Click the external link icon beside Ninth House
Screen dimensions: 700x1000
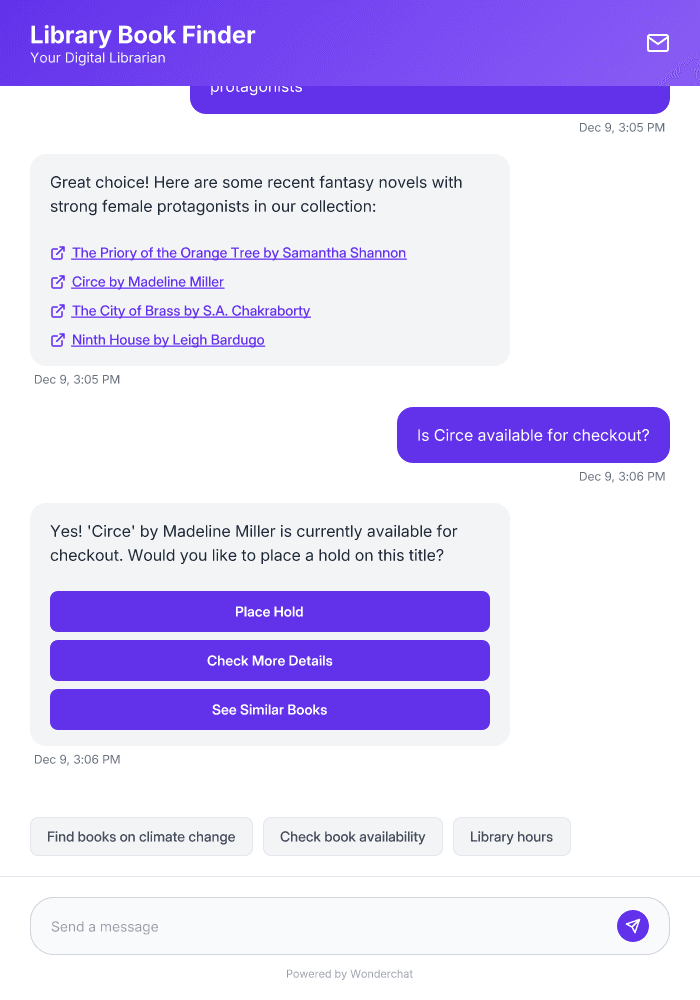click(57, 340)
